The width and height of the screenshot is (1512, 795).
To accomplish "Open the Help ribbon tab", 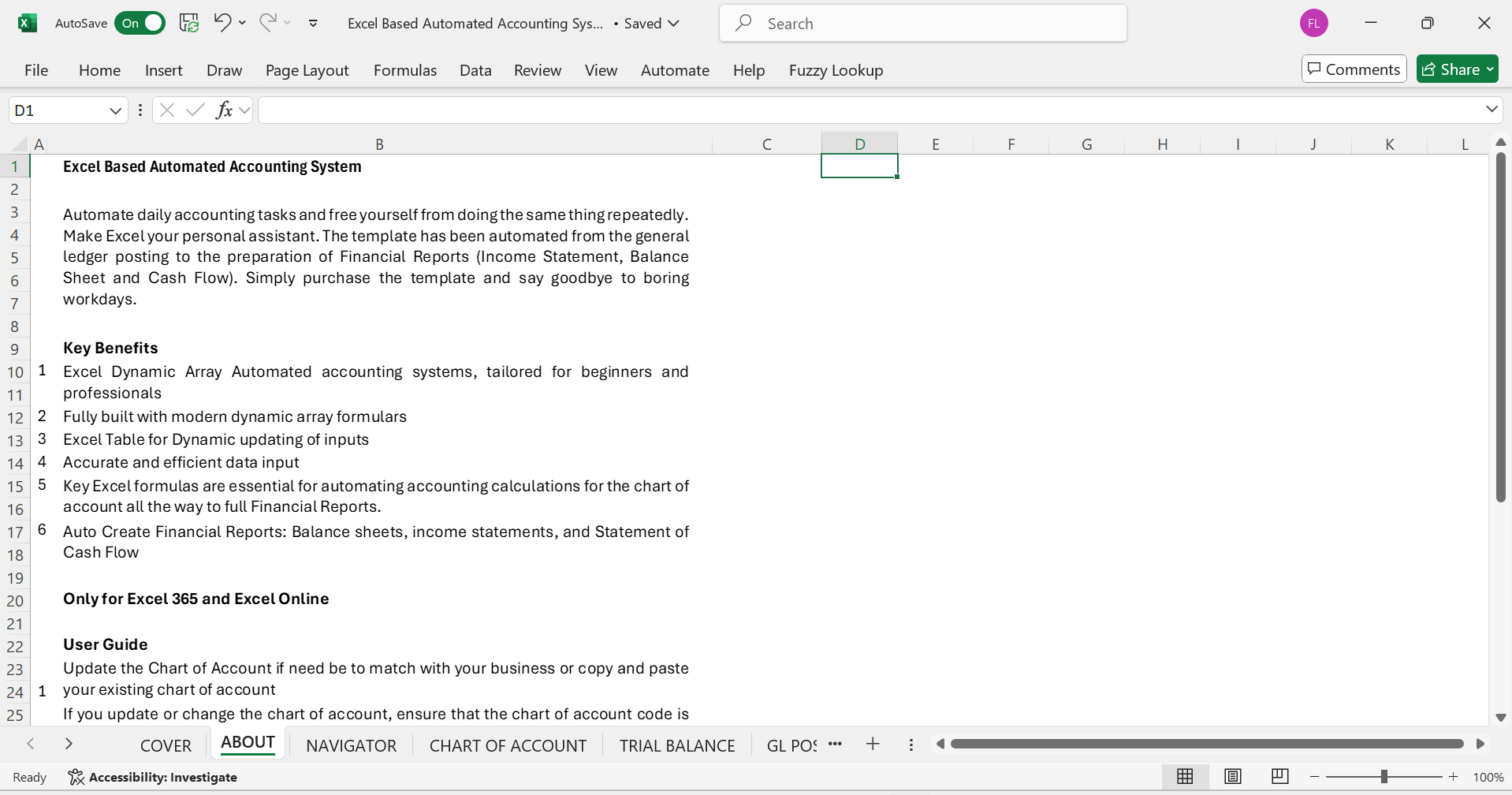I will click(748, 70).
